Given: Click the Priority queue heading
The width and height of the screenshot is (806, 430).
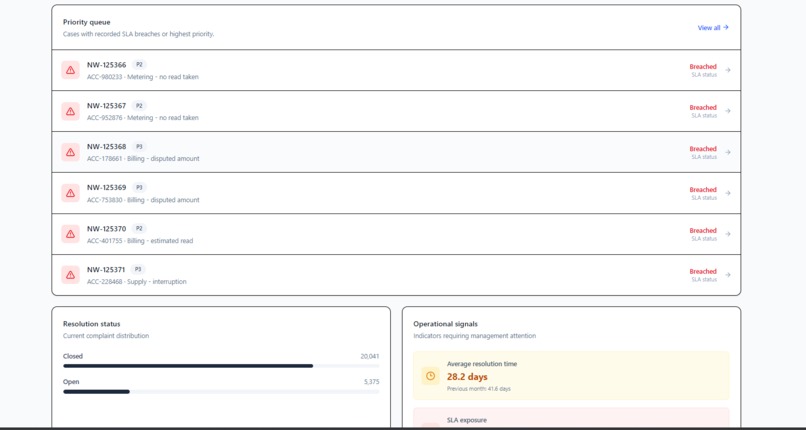Looking at the screenshot, I should [x=86, y=22].
